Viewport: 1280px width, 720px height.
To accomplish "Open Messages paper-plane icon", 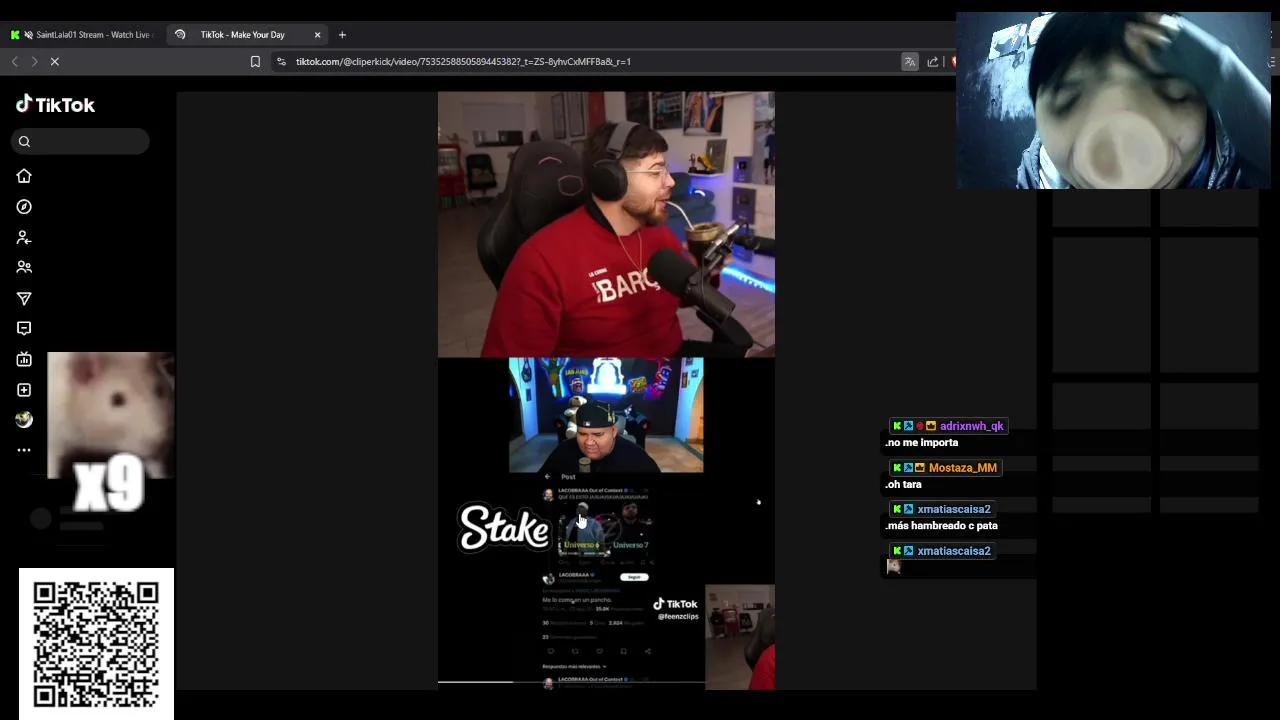I will click(24, 298).
